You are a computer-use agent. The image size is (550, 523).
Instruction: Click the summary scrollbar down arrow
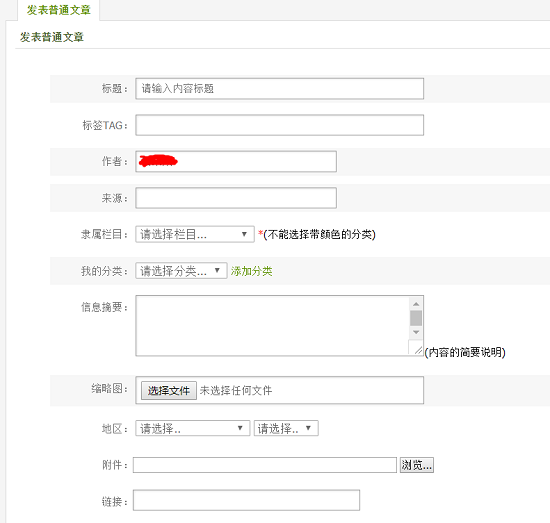(x=416, y=332)
